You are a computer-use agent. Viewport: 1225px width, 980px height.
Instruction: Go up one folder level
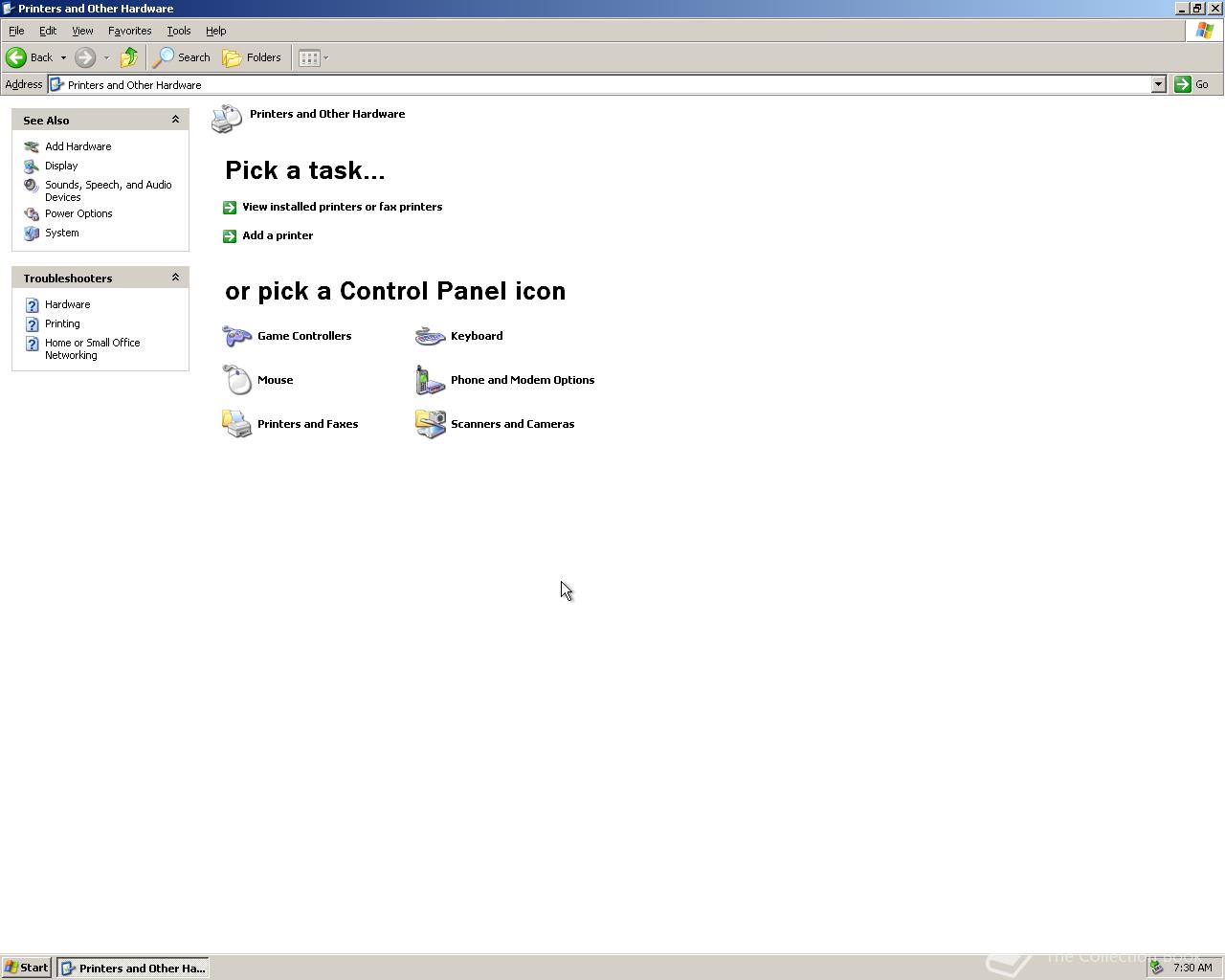click(129, 57)
